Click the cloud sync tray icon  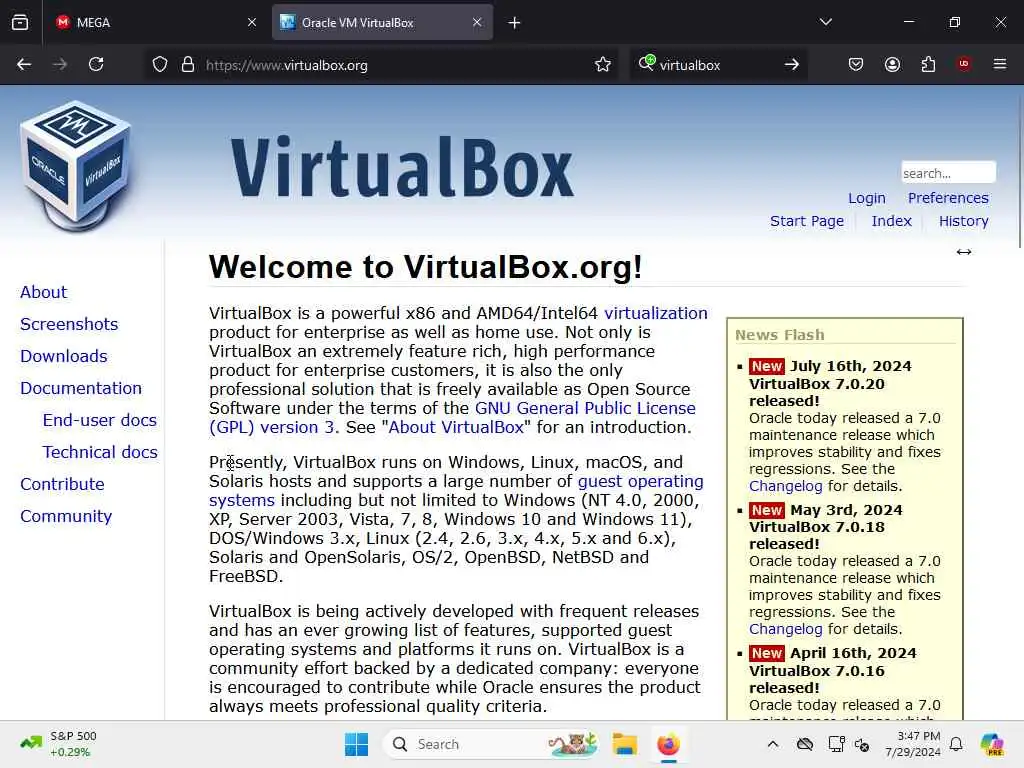click(805, 744)
